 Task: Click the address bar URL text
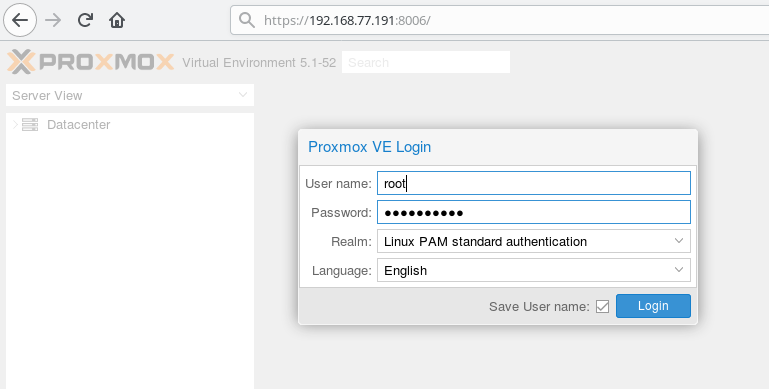pos(347,21)
